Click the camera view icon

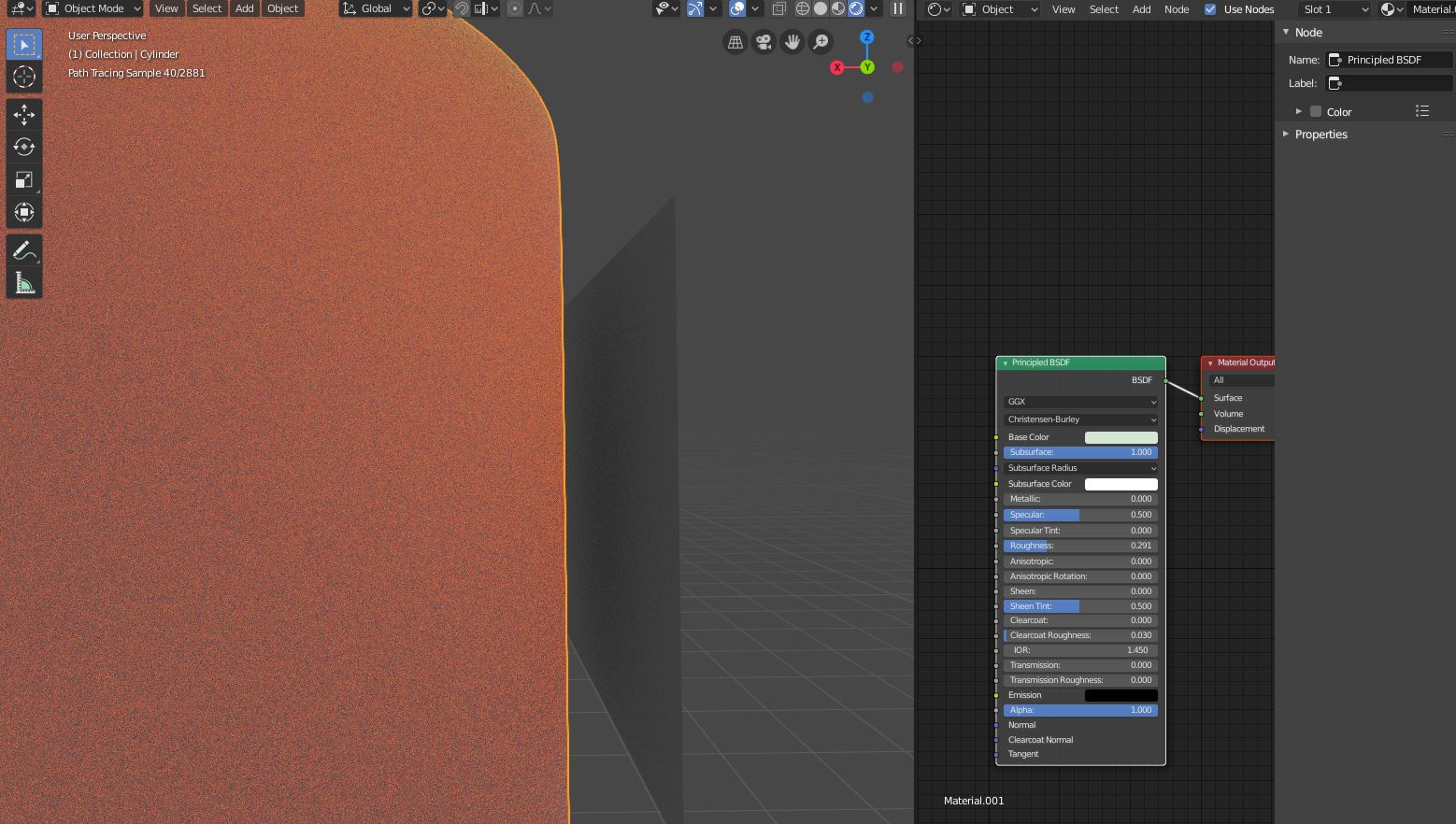764,42
